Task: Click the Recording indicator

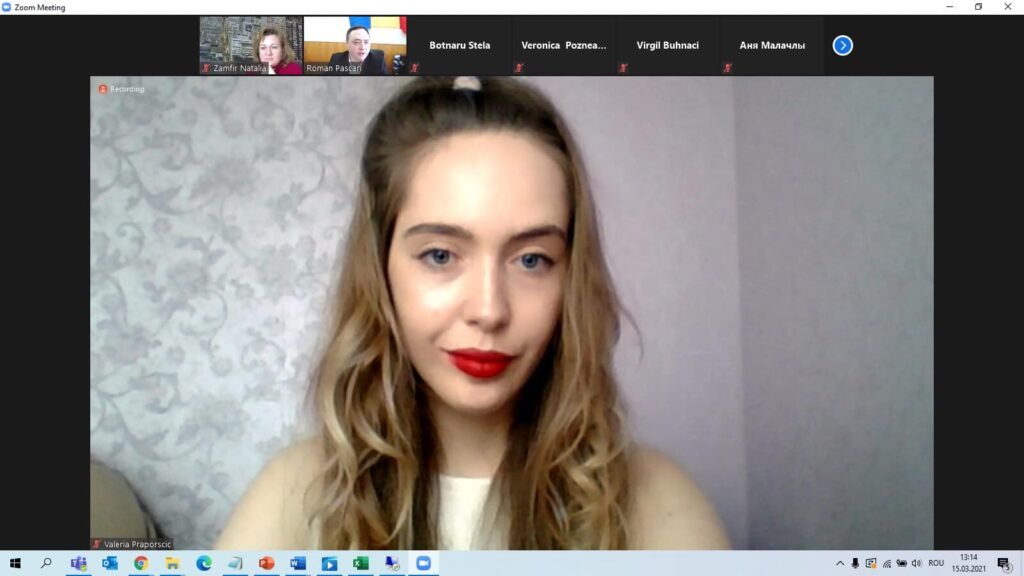Action: tap(121, 89)
